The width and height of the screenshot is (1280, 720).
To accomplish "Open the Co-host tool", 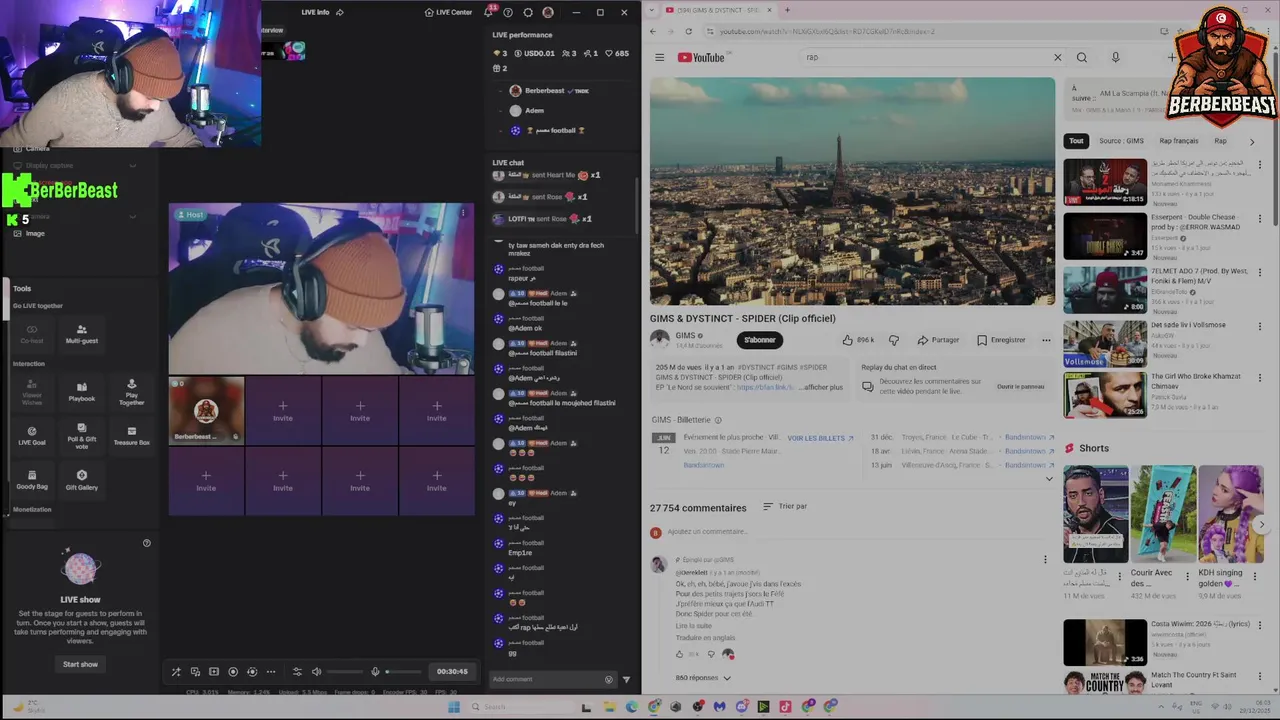I will (32, 334).
